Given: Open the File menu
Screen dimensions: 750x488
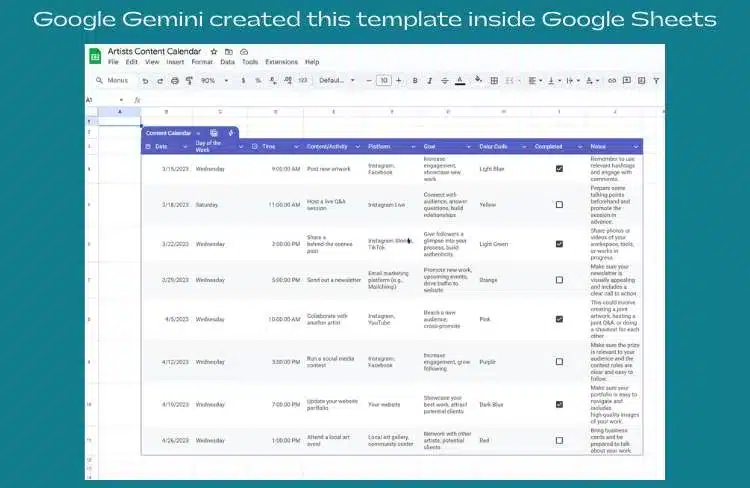Looking at the screenshot, I should [x=113, y=62].
